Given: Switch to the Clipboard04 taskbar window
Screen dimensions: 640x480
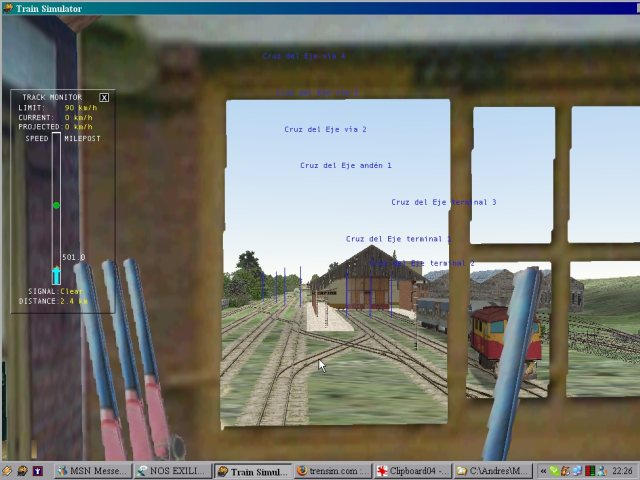Looking at the screenshot, I should click(411, 471).
